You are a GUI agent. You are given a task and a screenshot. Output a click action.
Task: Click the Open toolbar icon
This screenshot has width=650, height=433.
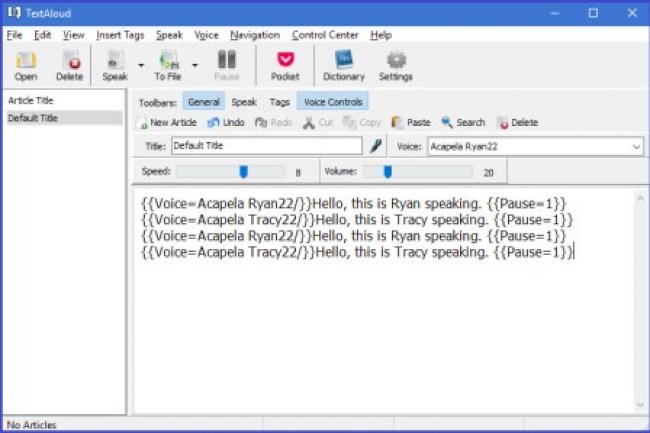click(26, 64)
